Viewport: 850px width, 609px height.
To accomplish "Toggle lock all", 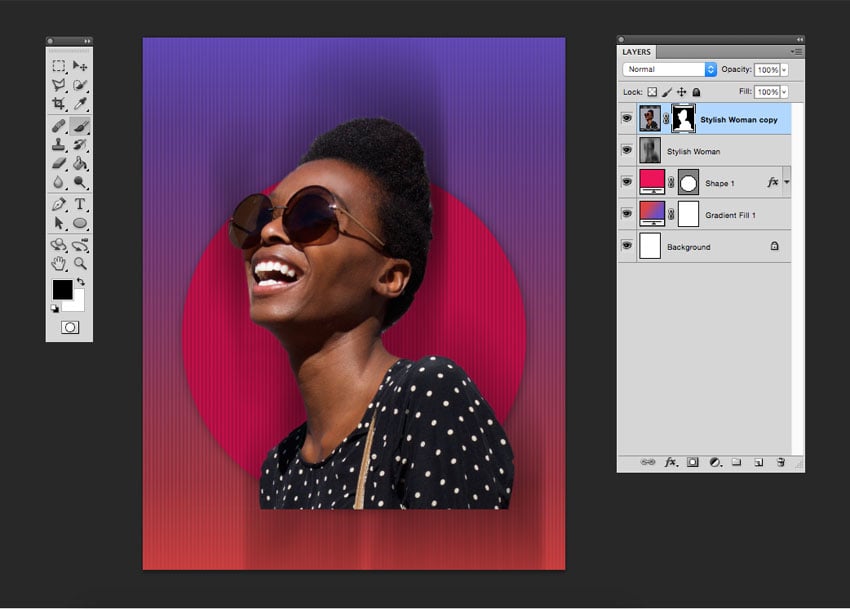I will (697, 92).
